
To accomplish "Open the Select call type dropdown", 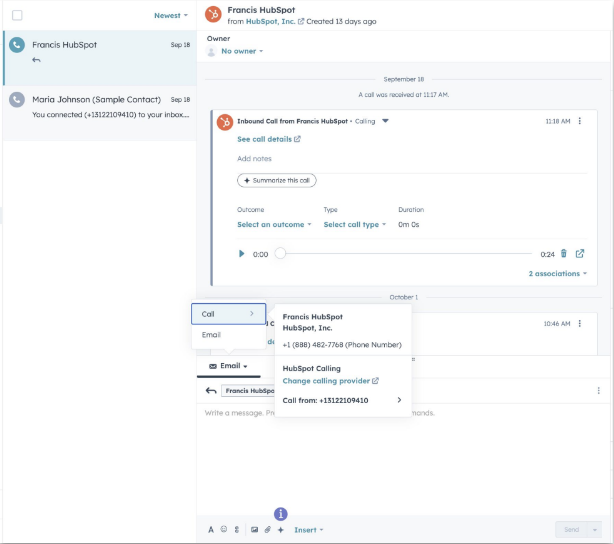I will click(354, 224).
